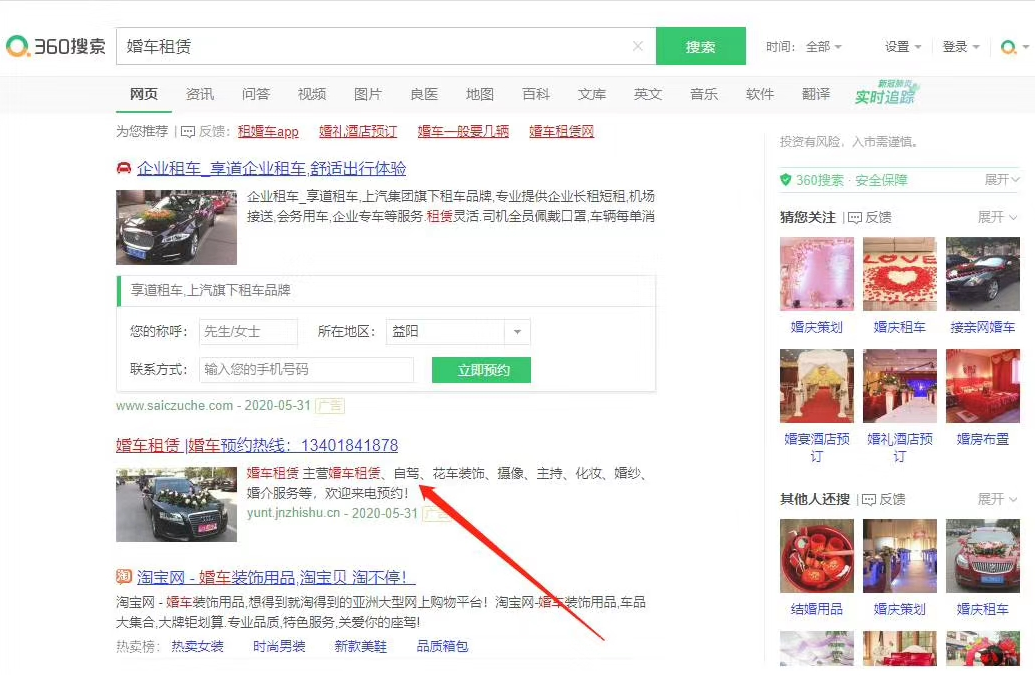
Task: Go to the 软件 tab
Action: [760, 94]
